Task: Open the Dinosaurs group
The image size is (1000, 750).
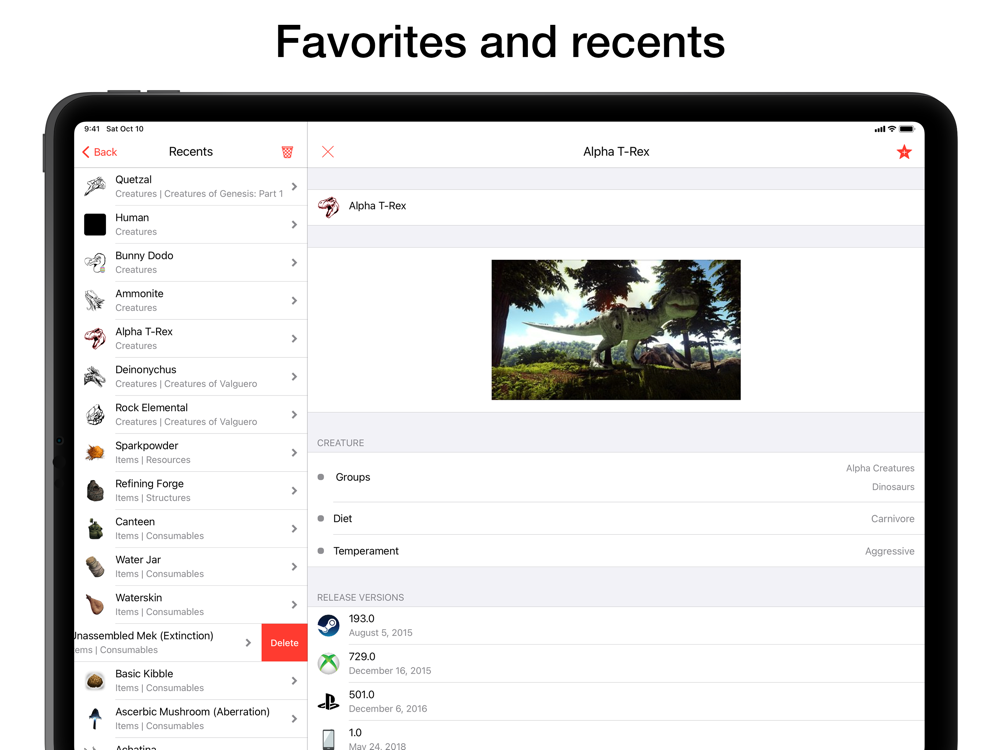Action: coord(893,487)
